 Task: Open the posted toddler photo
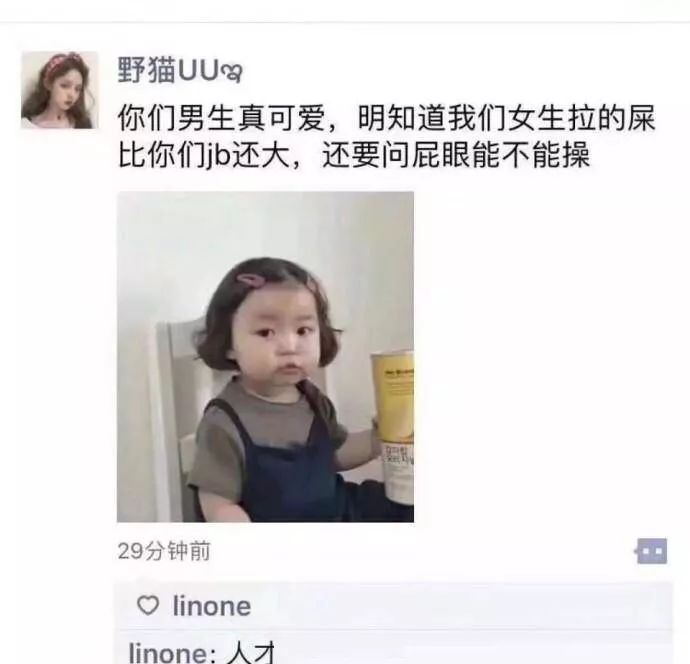(x=265, y=357)
